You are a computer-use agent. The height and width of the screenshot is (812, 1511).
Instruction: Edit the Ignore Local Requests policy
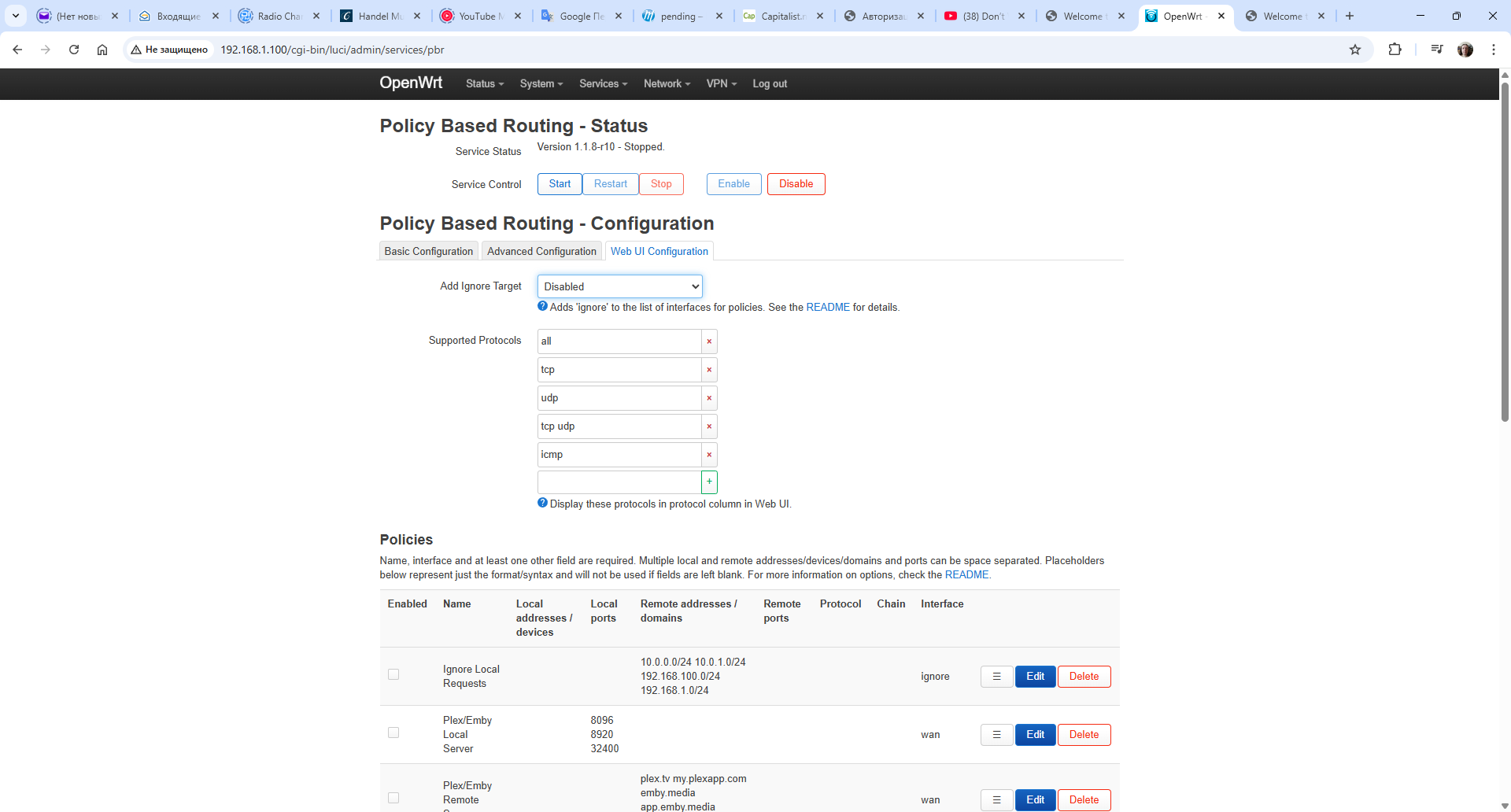pyautogui.click(x=1035, y=677)
